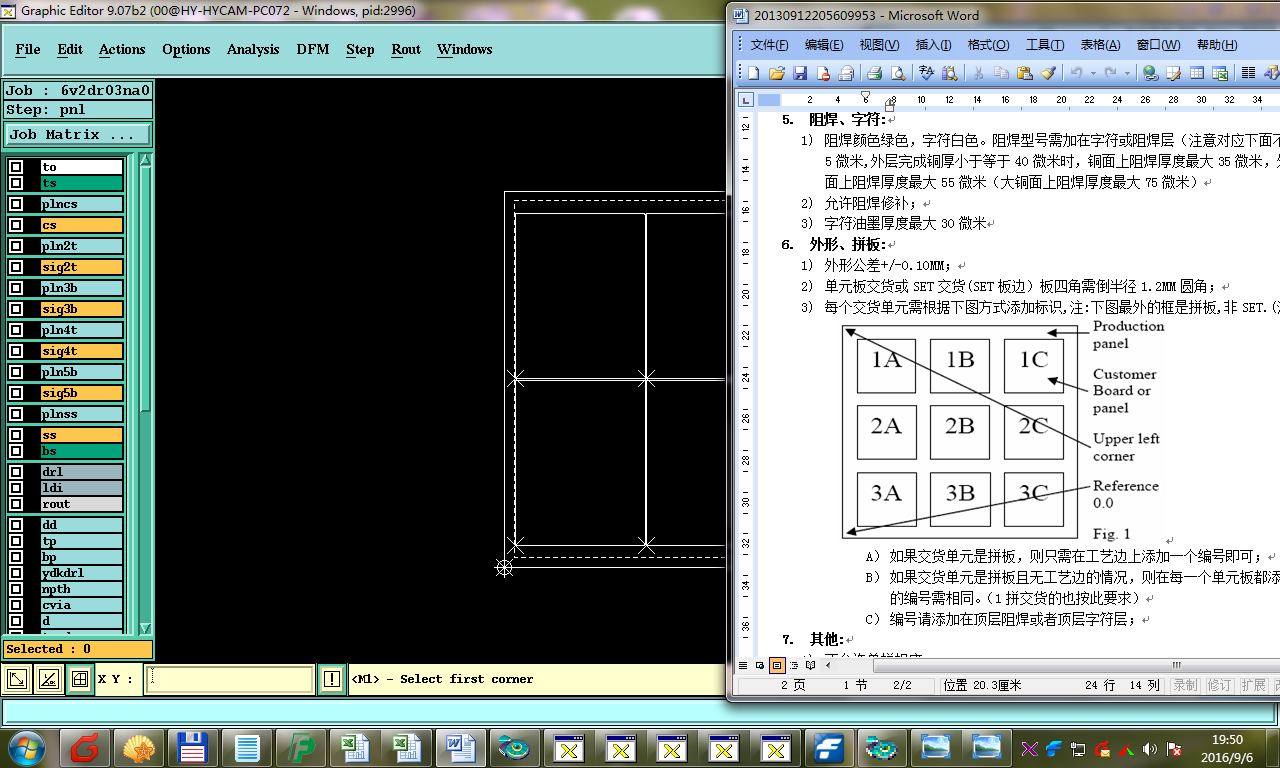Open the File menu in Graphic Editor
The width and height of the screenshot is (1280, 768).
coord(28,49)
